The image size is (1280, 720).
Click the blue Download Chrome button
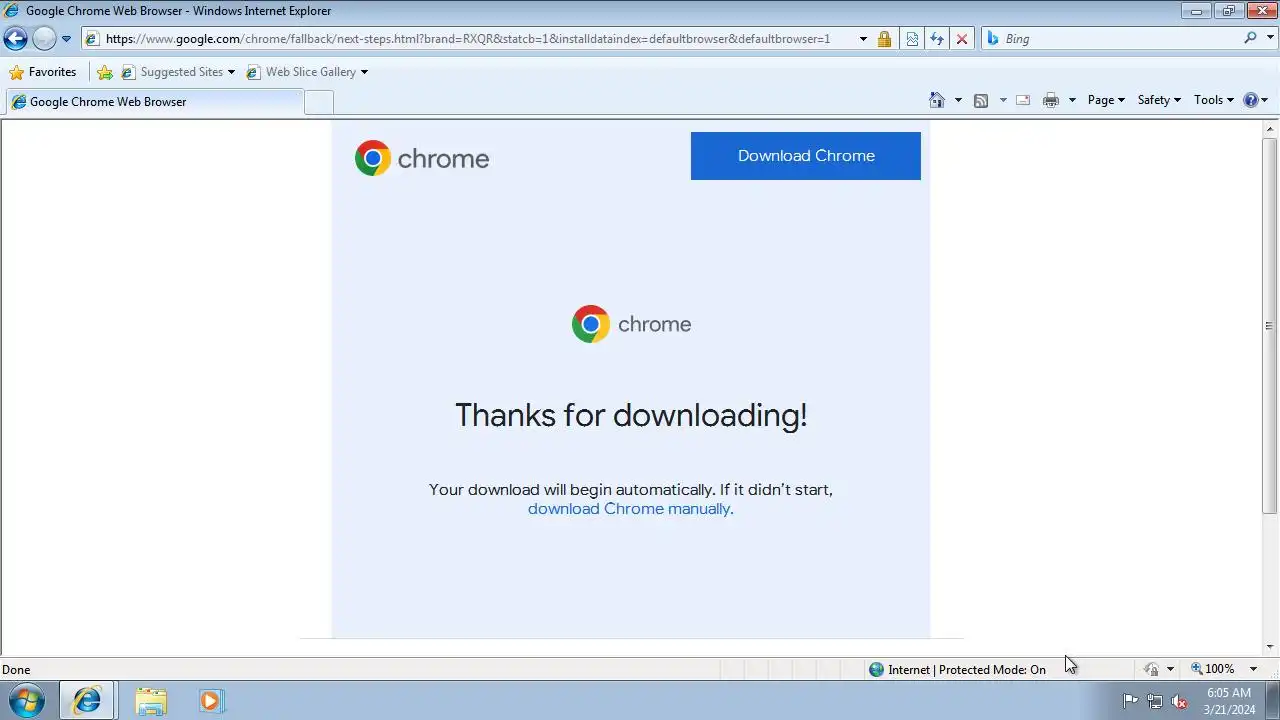(x=806, y=156)
